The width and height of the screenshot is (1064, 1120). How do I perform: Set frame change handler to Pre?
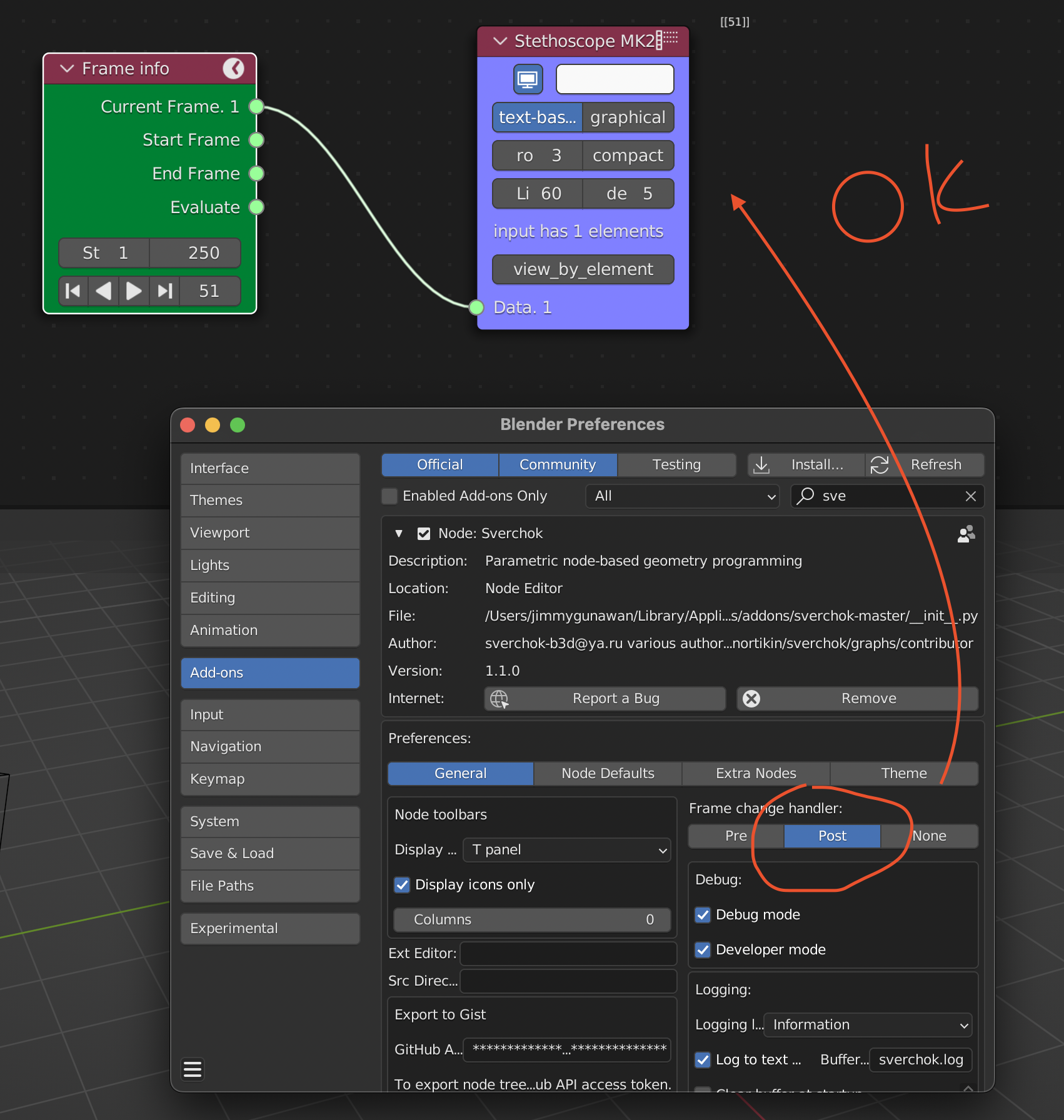pos(736,836)
